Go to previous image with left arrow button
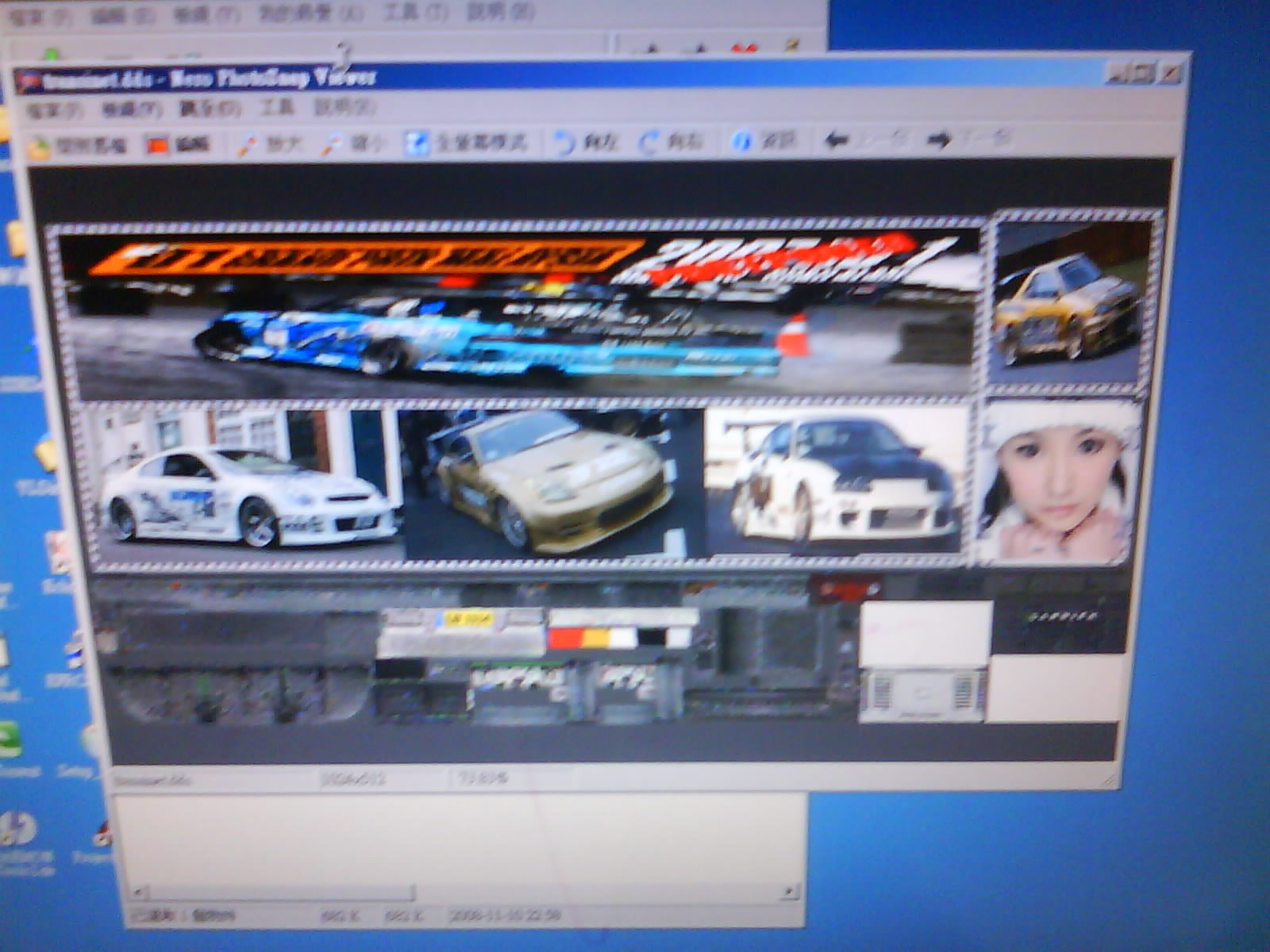The image size is (1270, 952). tap(864, 140)
